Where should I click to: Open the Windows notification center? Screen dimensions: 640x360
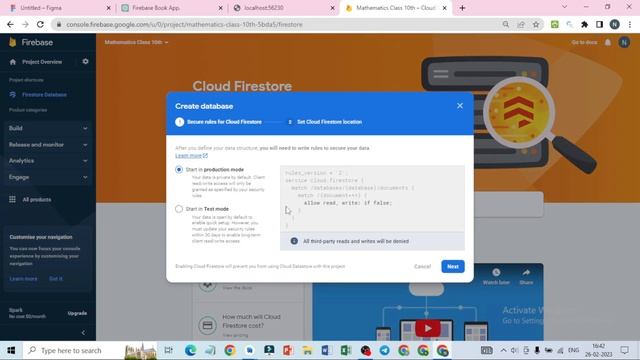[x=624, y=350]
